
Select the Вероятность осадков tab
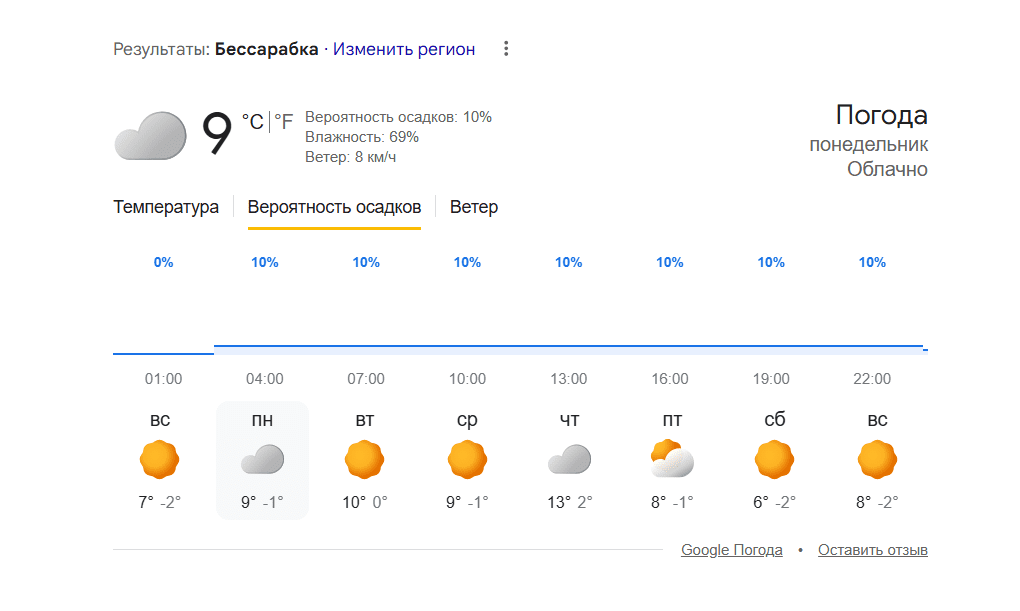(x=334, y=207)
